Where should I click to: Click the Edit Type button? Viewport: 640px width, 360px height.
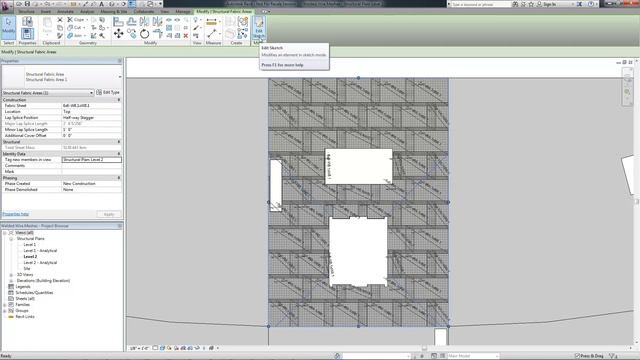coord(108,93)
